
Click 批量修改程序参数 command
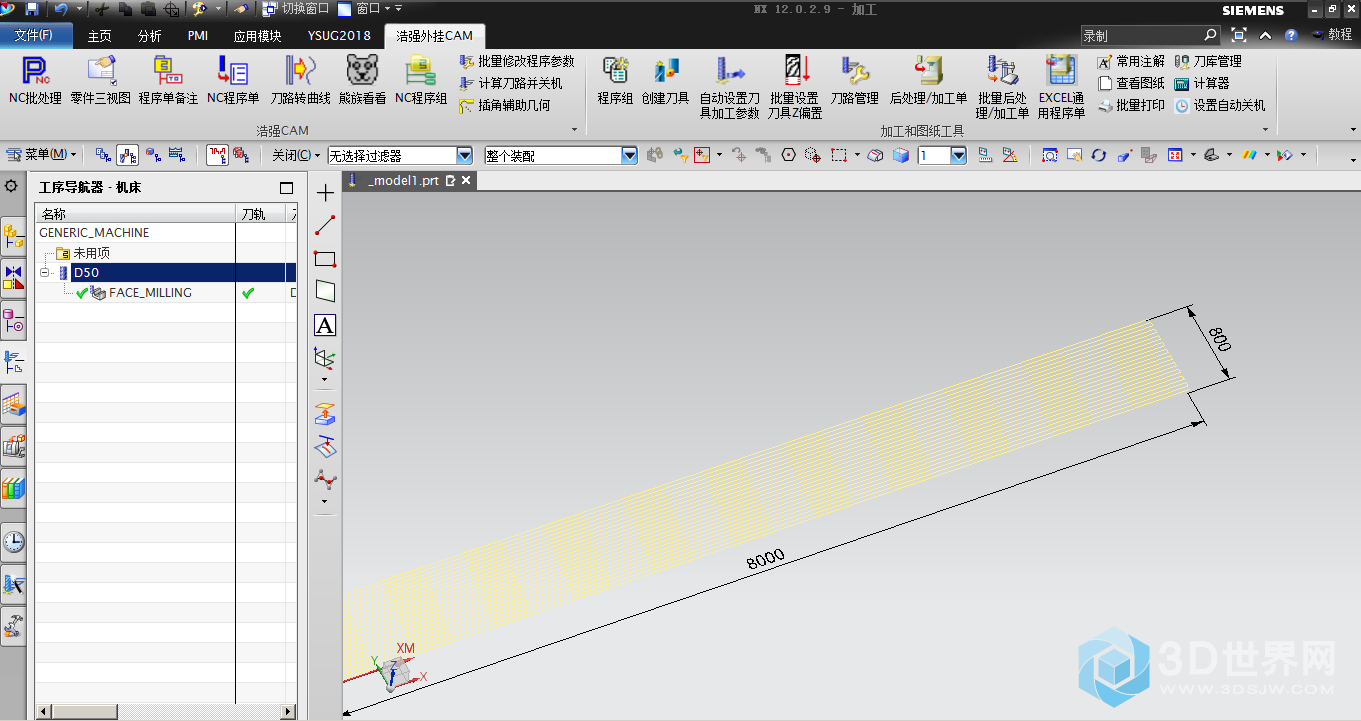[517, 62]
